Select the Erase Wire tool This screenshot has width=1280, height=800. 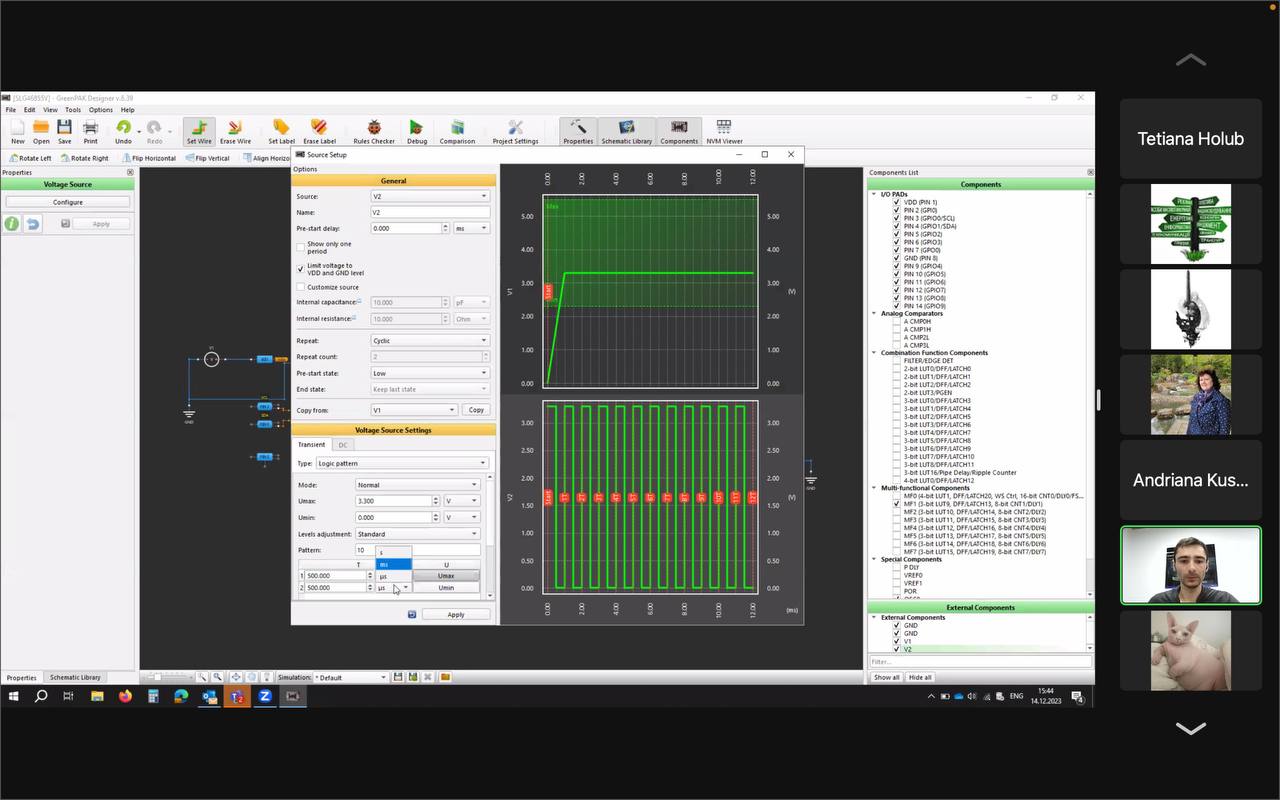pos(235,128)
